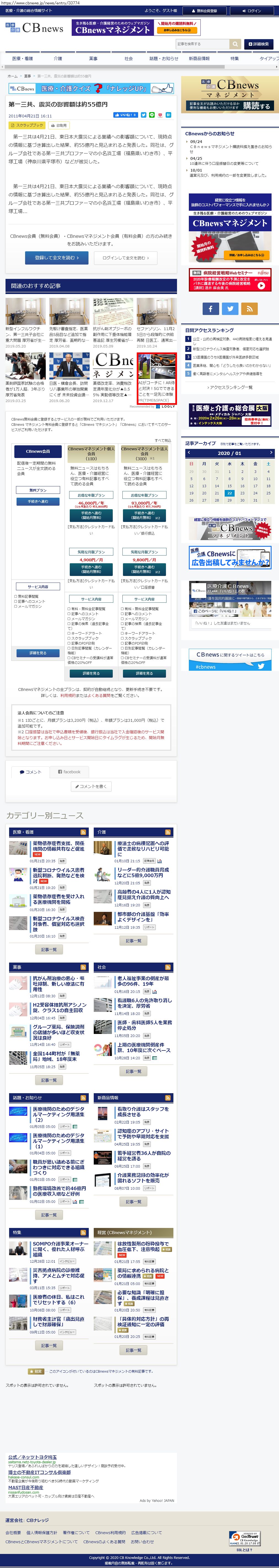Click RSS icon in 医療・看護 category header

(84, 831)
